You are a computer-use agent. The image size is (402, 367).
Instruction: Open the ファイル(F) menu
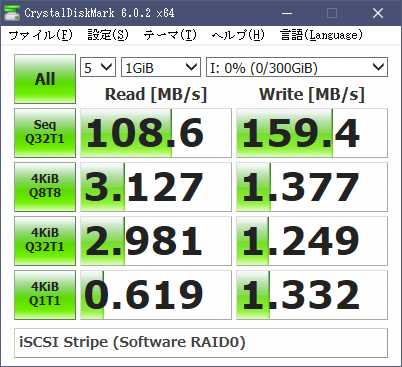pos(40,35)
